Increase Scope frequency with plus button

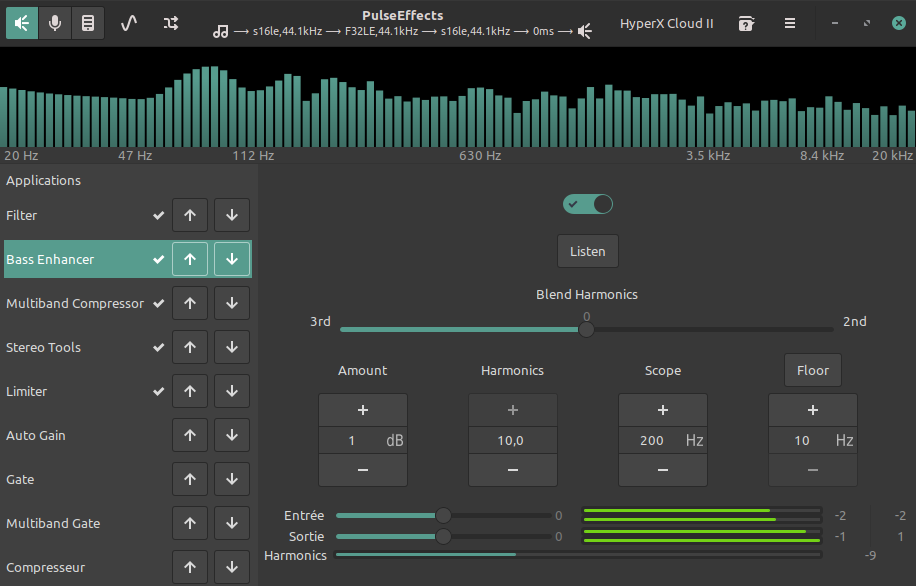point(663,410)
